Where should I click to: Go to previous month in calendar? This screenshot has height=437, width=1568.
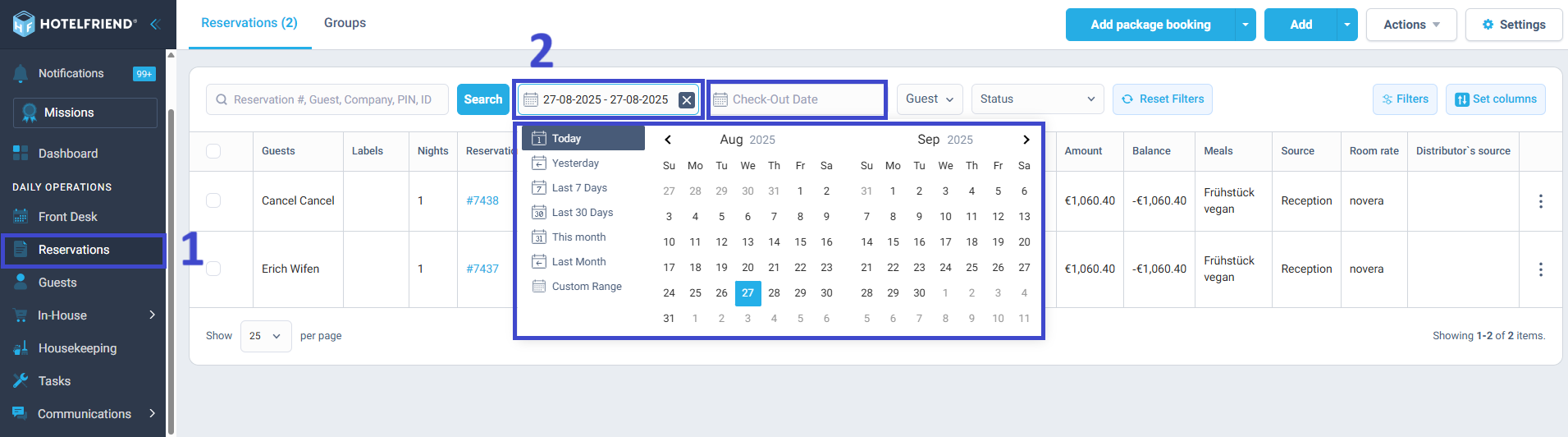668,140
